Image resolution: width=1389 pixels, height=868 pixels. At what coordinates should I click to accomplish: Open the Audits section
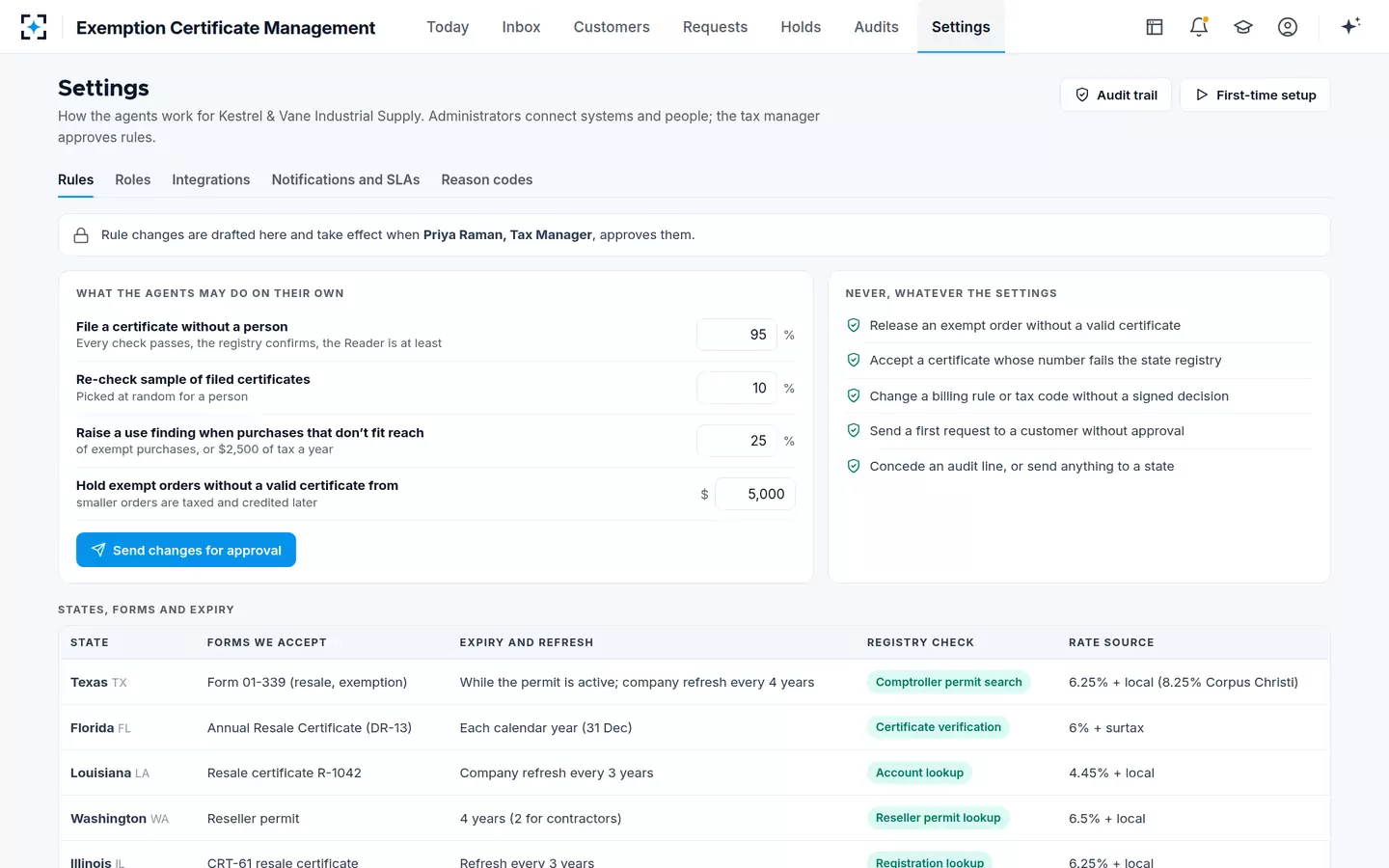[876, 27]
